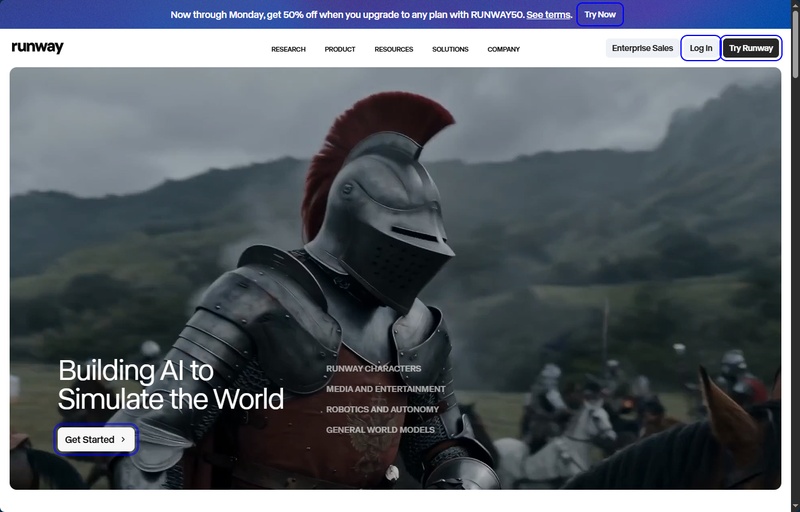Click the Enterprise Sales button
Screen dimensions: 800x512
point(642,48)
